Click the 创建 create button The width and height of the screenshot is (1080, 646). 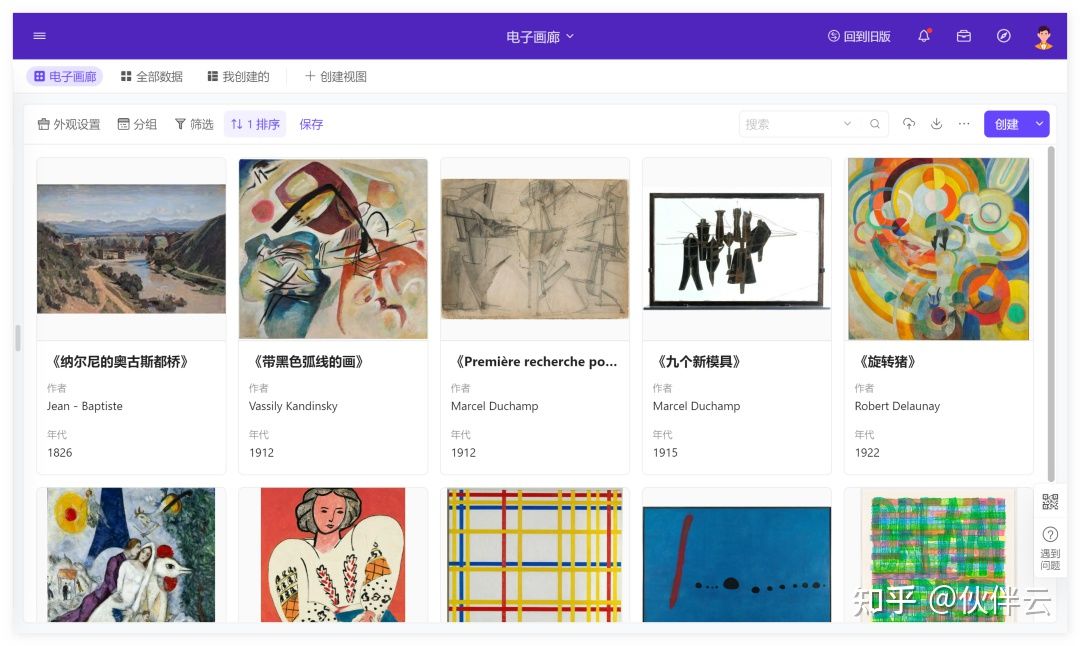pyautogui.click(x=1006, y=124)
